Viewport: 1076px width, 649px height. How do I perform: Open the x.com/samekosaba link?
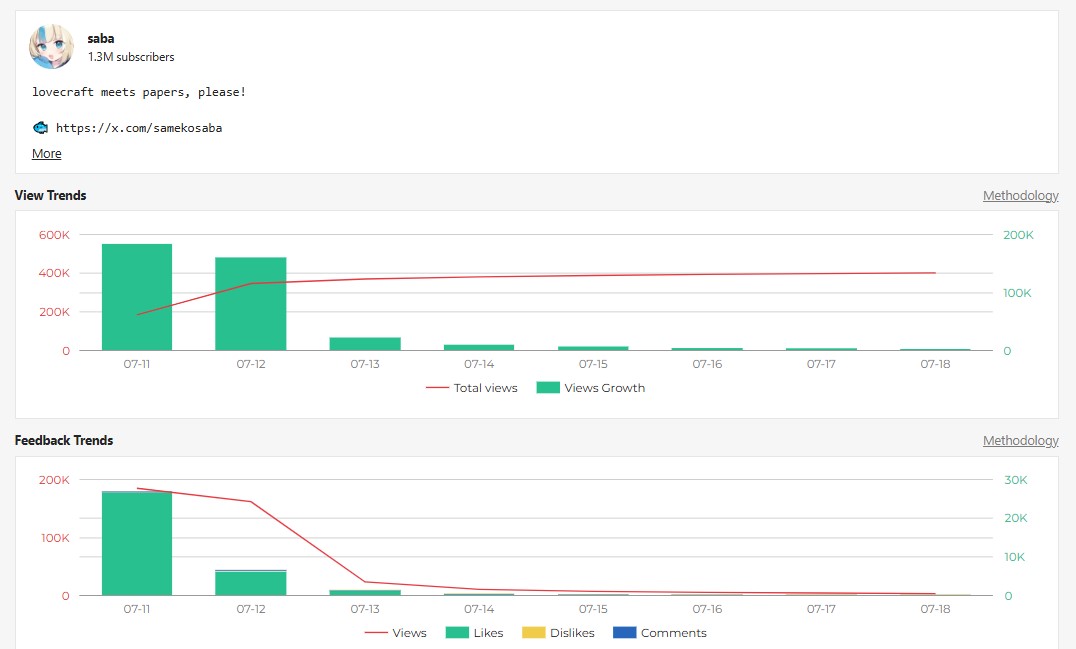tap(139, 128)
